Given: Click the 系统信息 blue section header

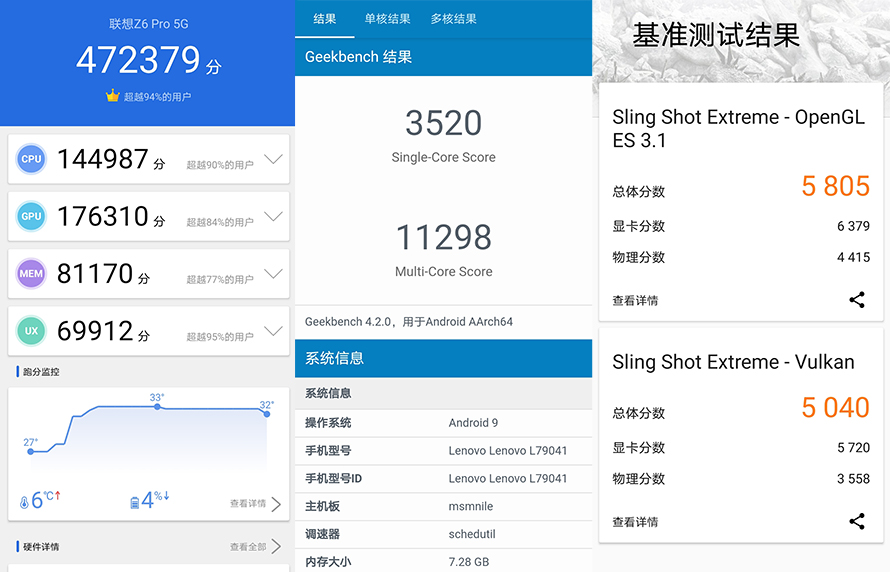Looking at the screenshot, I should [x=443, y=358].
